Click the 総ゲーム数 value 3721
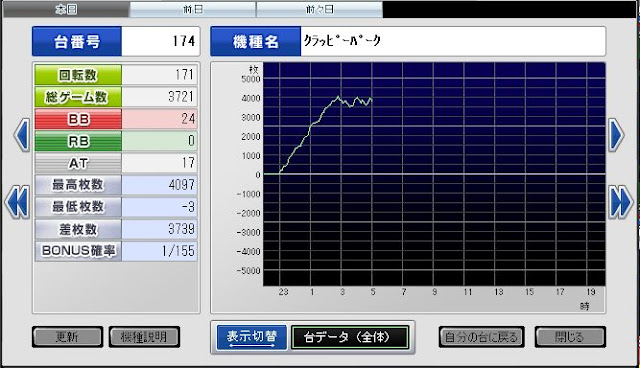 pos(160,97)
